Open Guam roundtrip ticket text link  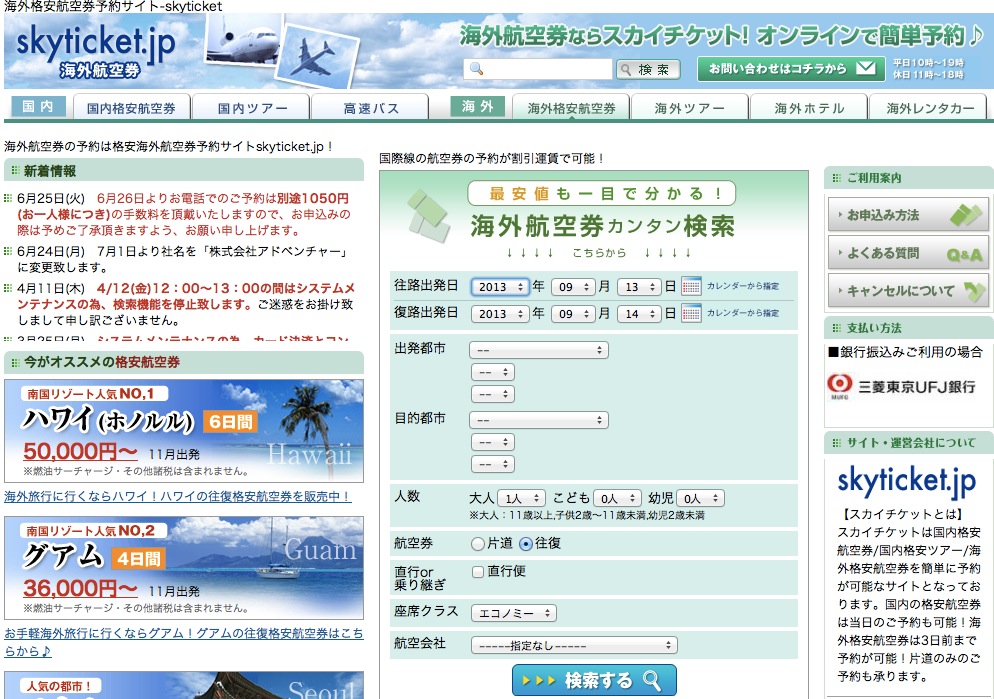pyautogui.click(x=184, y=641)
